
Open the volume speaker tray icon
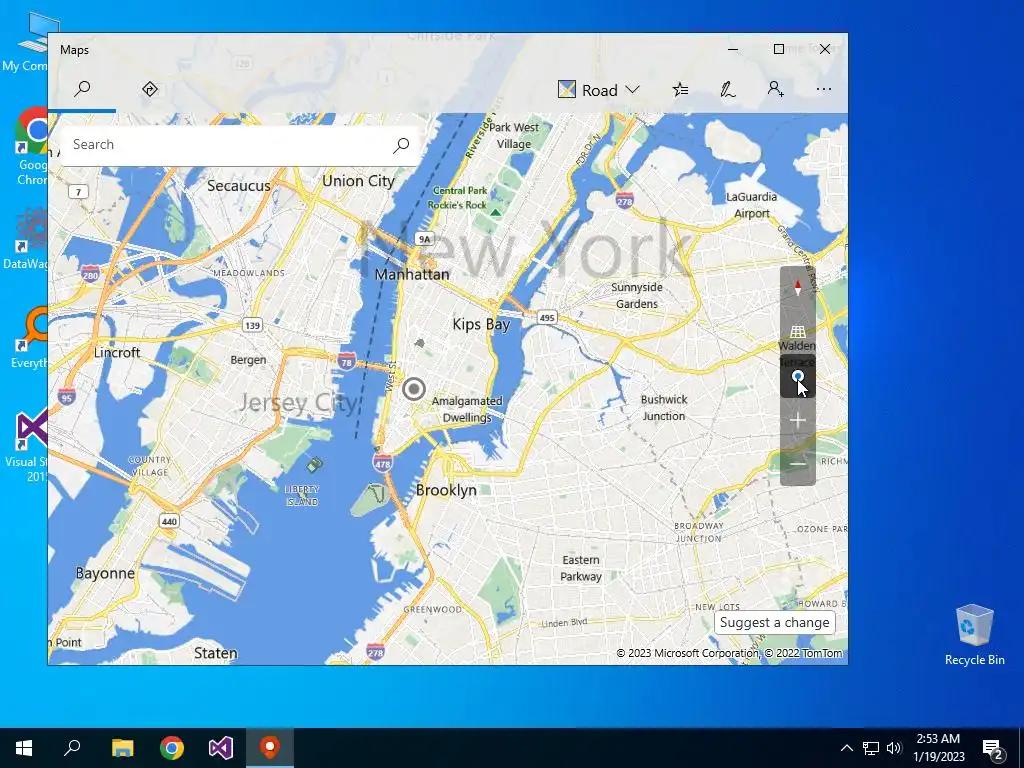[894, 748]
